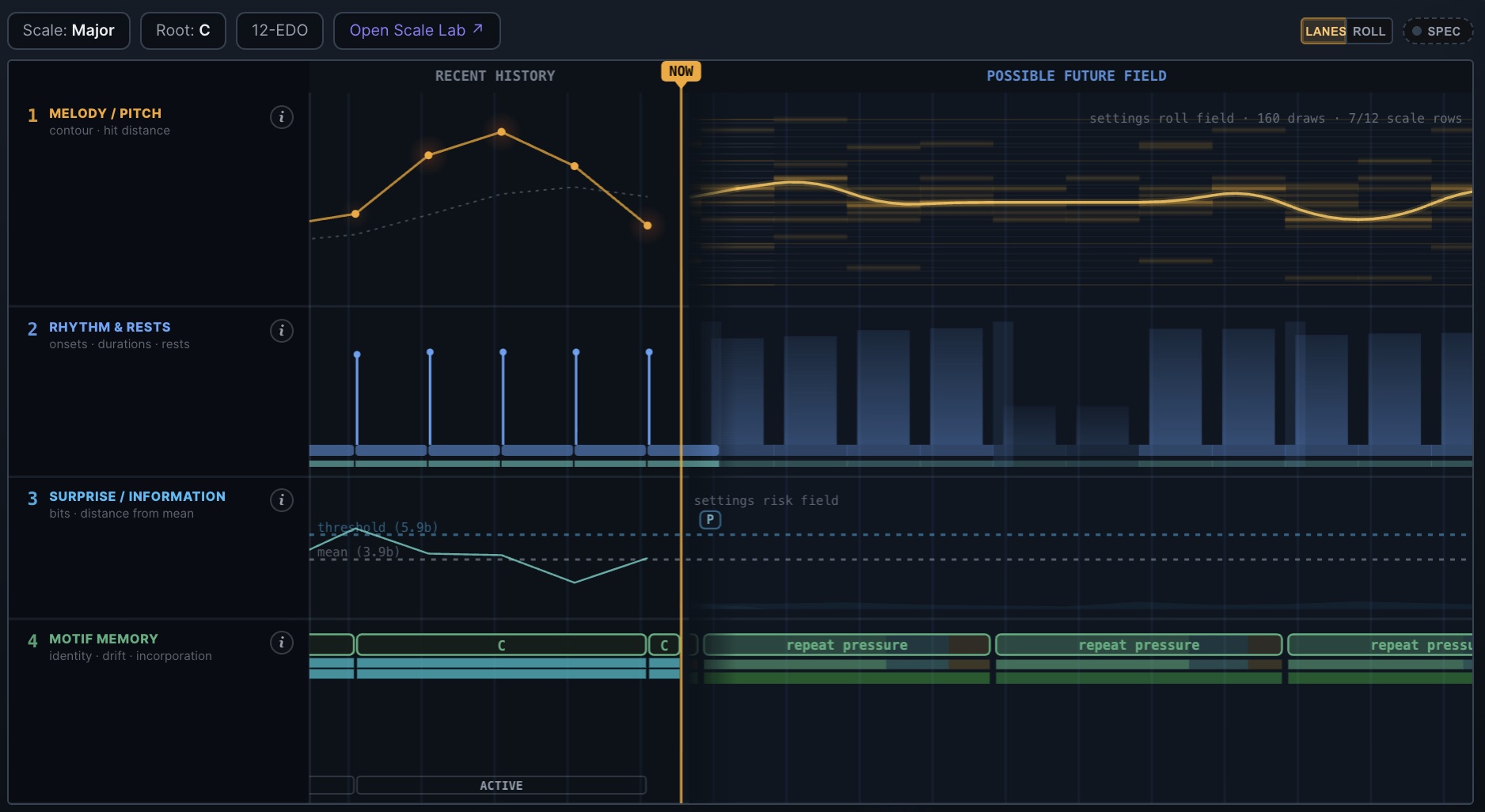Click the 'contour · hit distance' subtitle
The width and height of the screenshot is (1485, 812).
(x=109, y=131)
